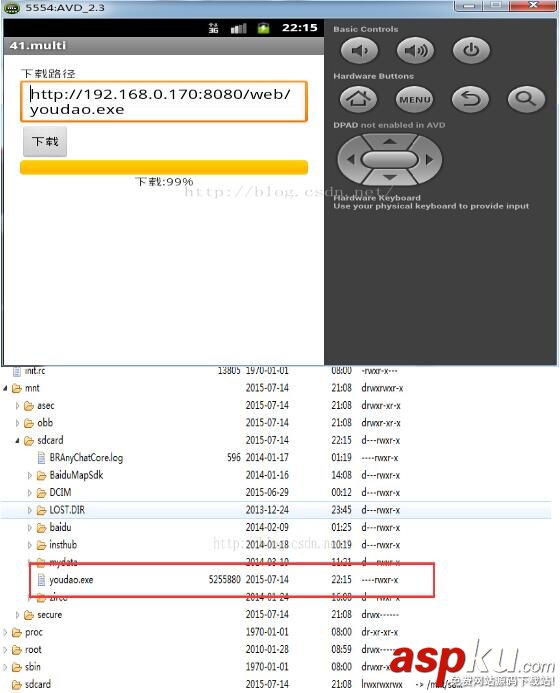Focus the download path URL field
Image resolution: width=560 pixels, height=693 pixels.
pyautogui.click(x=164, y=102)
